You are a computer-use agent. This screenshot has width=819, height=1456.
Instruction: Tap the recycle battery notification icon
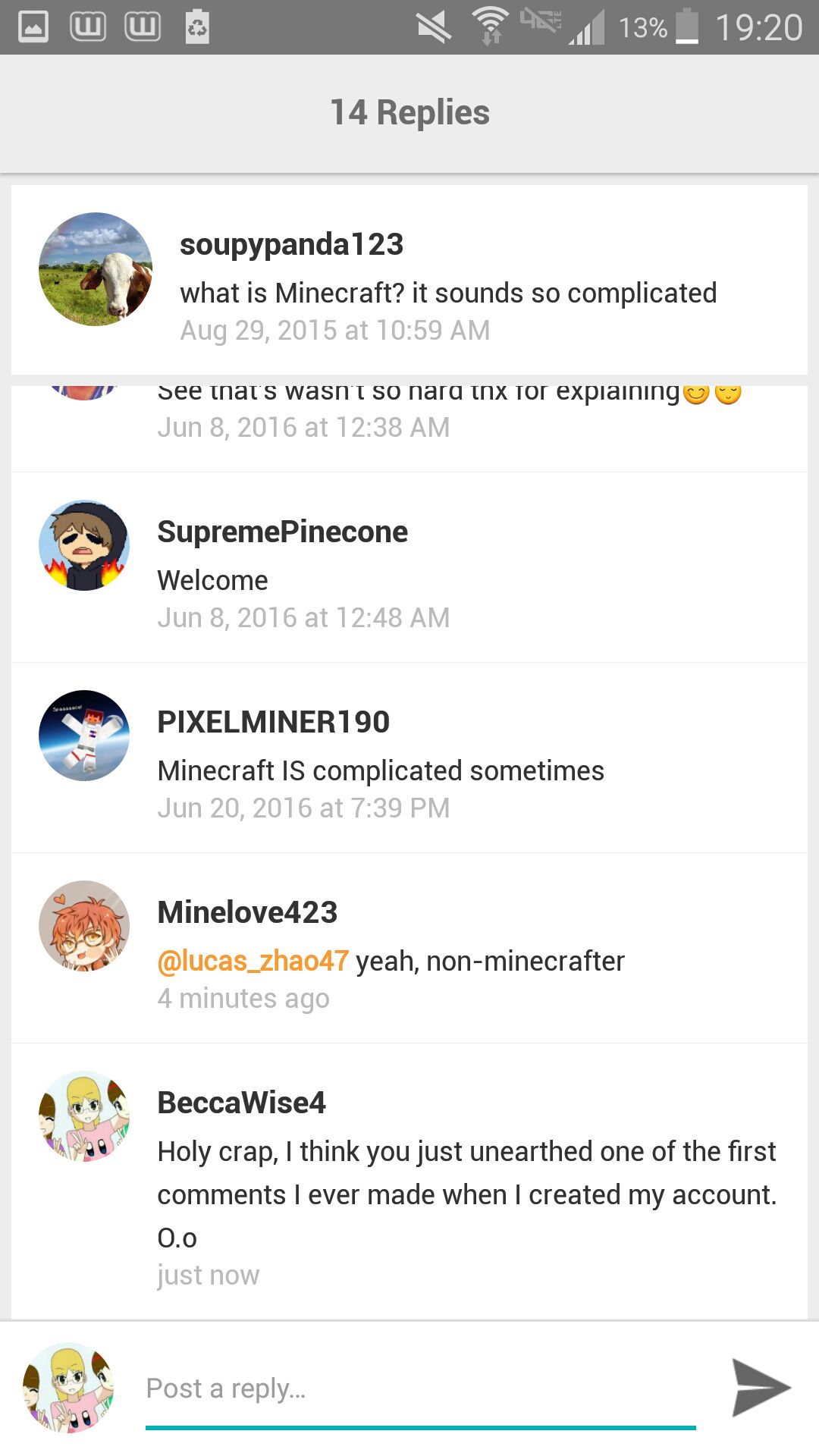pos(197,27)
